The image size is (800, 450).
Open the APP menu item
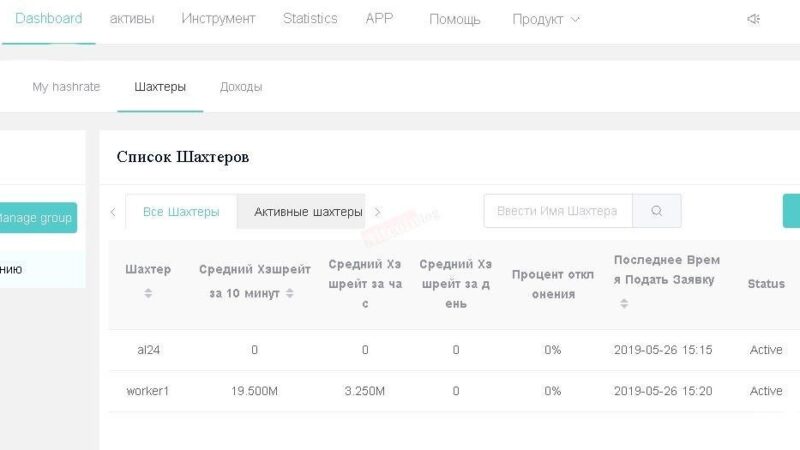(x=379, y=19)
